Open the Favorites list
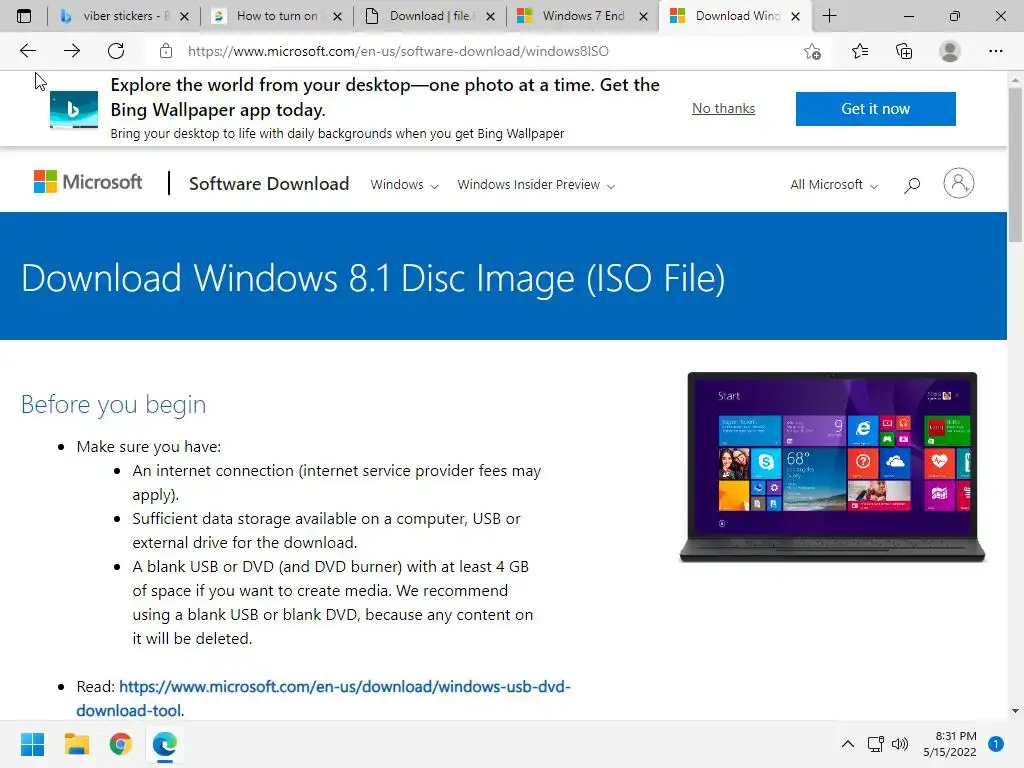The height and width of the screenshot is (768, 1024). 860,51
